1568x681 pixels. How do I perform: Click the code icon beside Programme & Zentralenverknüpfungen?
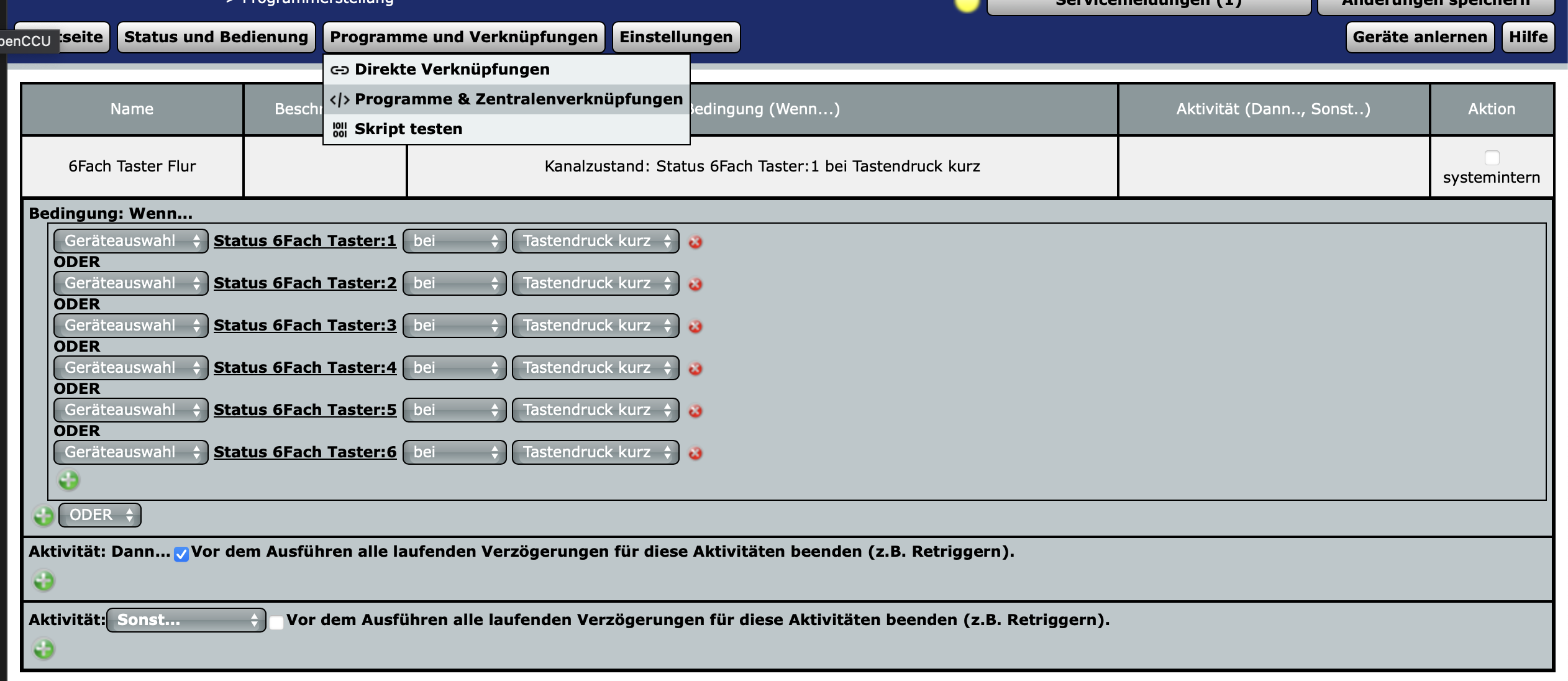coord(340,99)
